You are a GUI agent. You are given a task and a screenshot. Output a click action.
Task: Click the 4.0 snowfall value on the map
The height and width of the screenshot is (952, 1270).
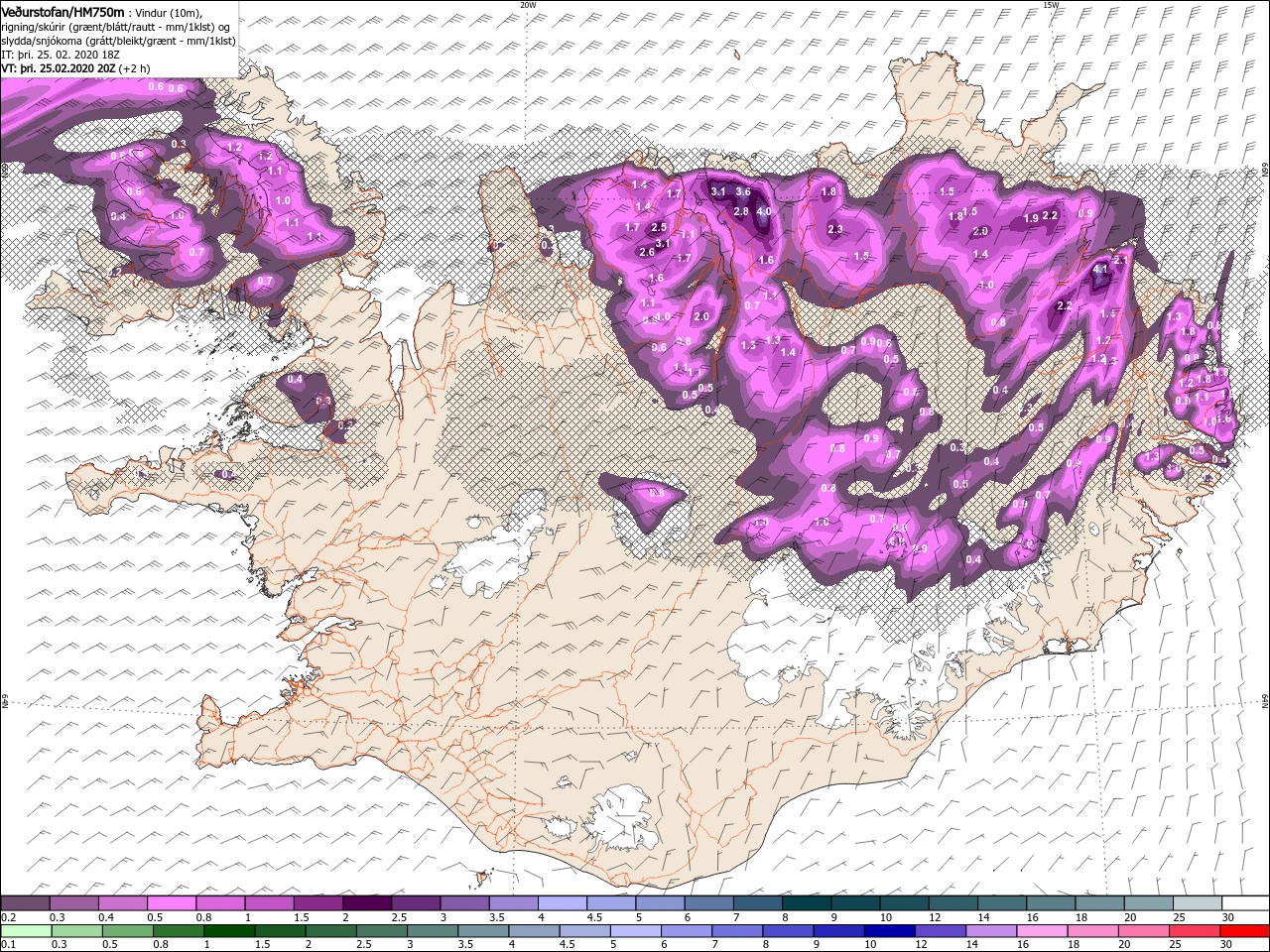[x=764, y=212]
